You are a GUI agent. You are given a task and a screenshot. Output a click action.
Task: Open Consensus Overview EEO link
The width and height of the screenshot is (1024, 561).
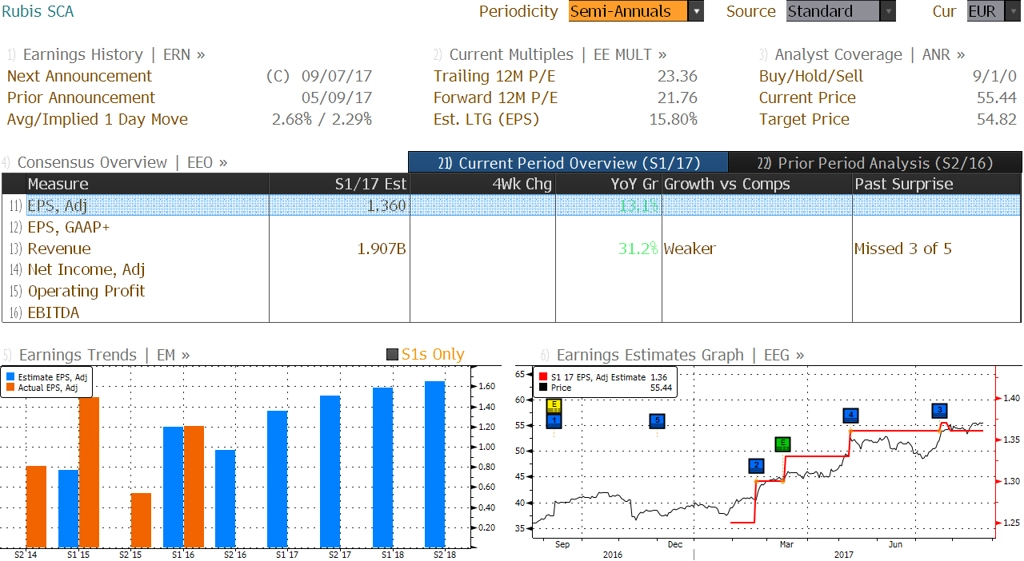122,162
